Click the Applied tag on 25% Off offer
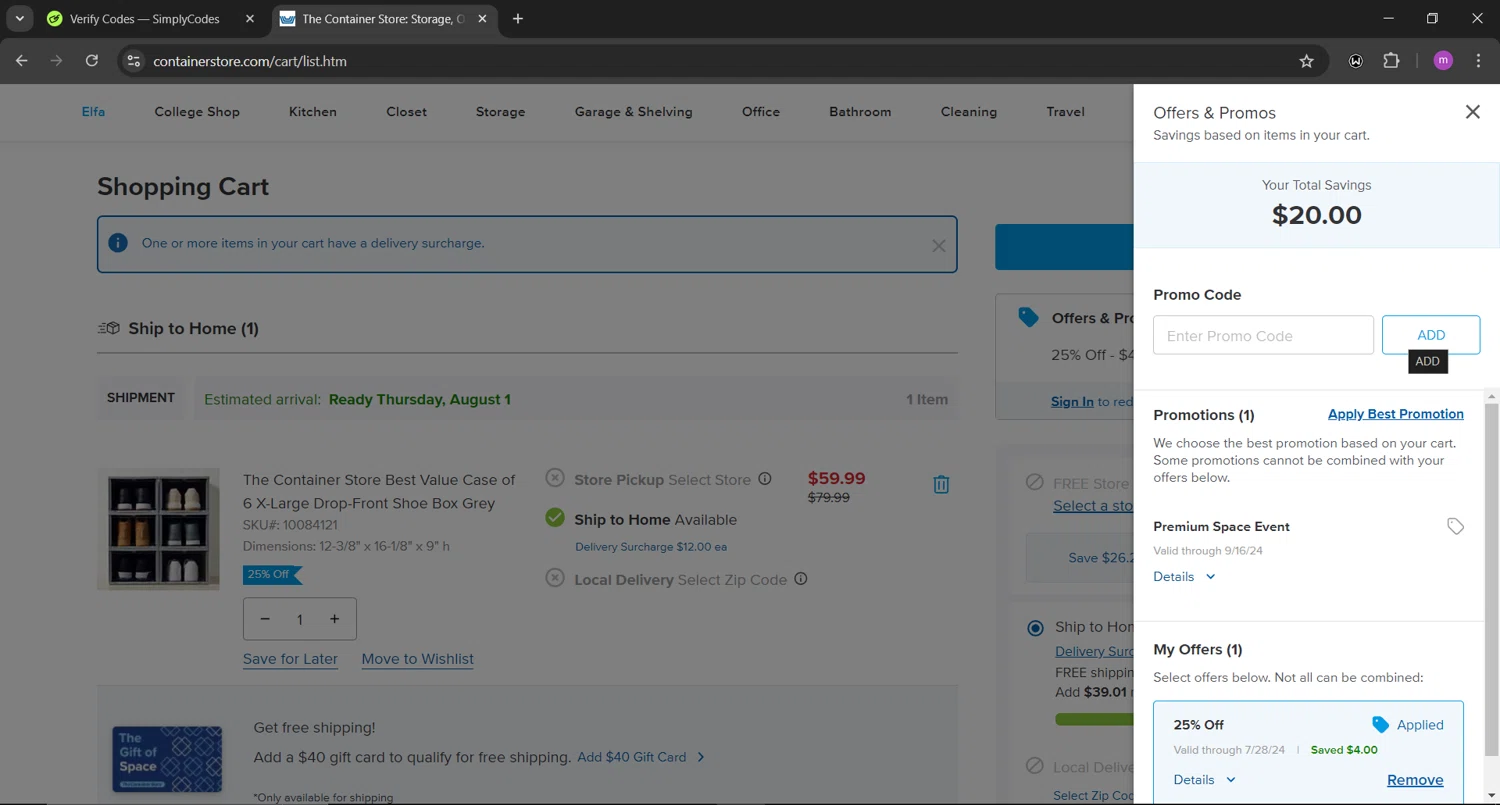 tap(1408, 725)
